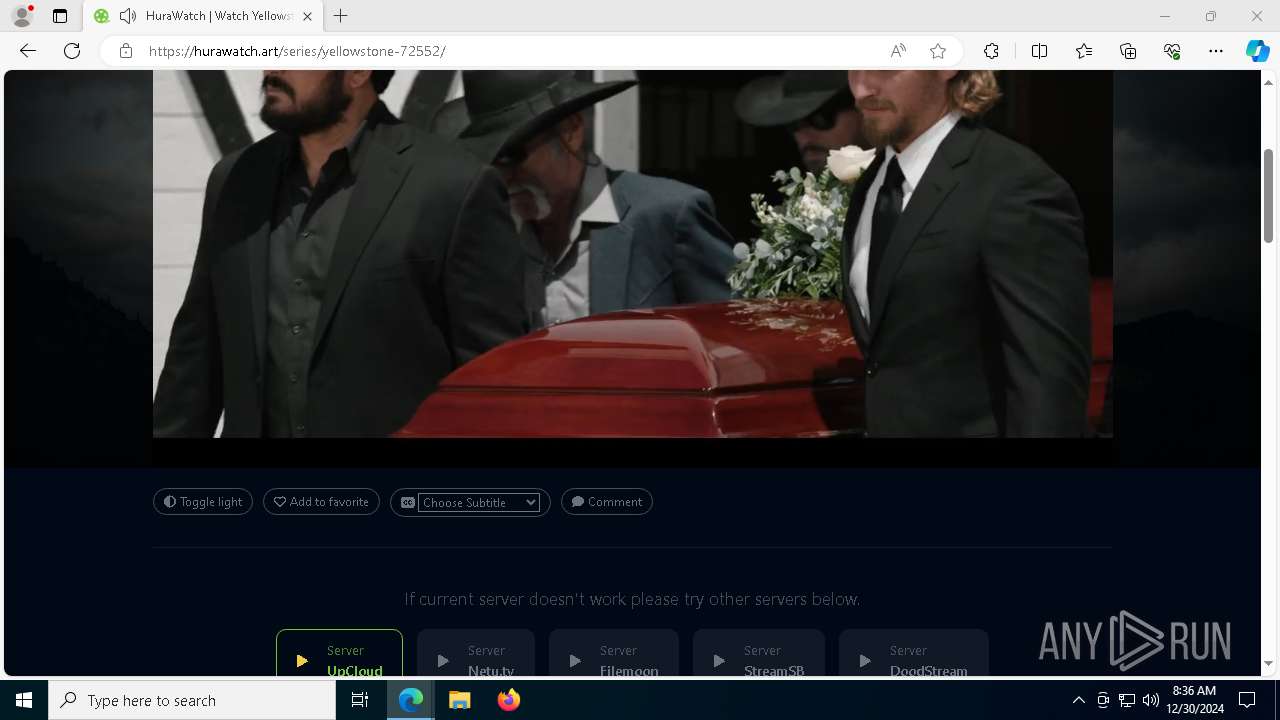Select the UpCloud server
The width and height of the screenshot is (1280, 720).
pos(339,654)
